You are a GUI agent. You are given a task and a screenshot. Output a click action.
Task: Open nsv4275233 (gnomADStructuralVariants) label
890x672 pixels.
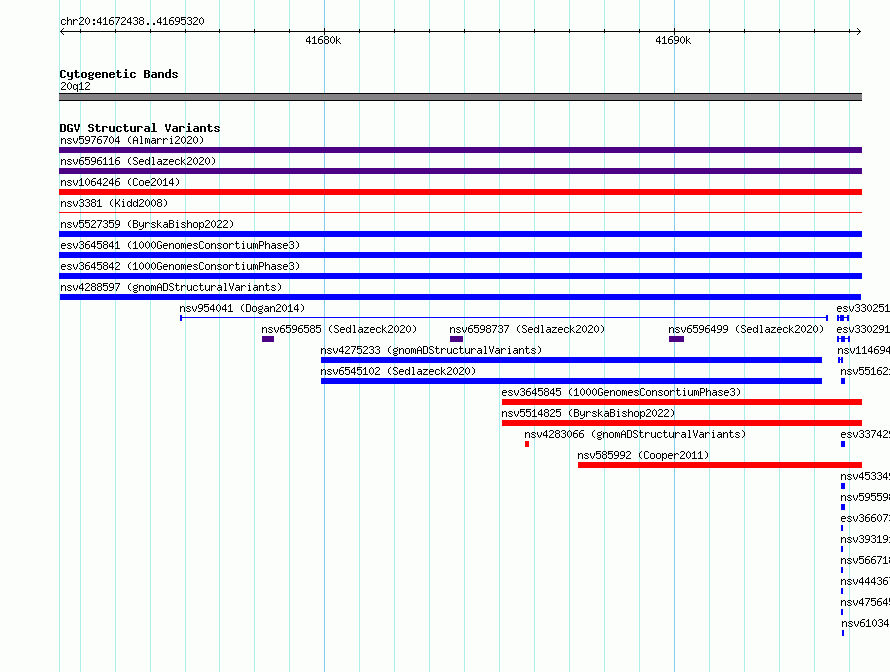[x=431, y=350]
